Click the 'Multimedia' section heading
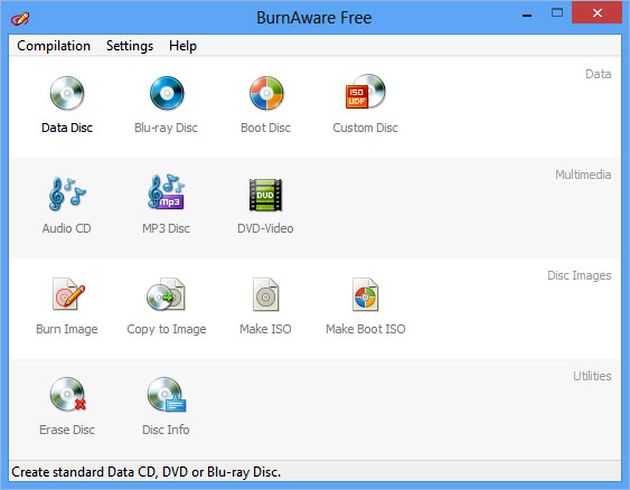Screen dimensions: 630x490 (x=583, y=175)
